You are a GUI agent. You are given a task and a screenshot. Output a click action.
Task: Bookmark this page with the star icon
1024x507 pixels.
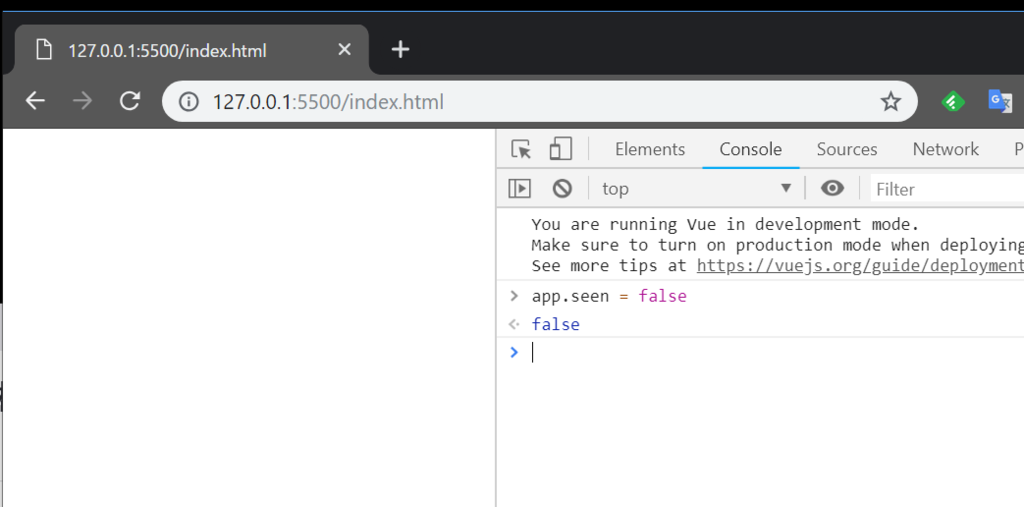(891, 102)
